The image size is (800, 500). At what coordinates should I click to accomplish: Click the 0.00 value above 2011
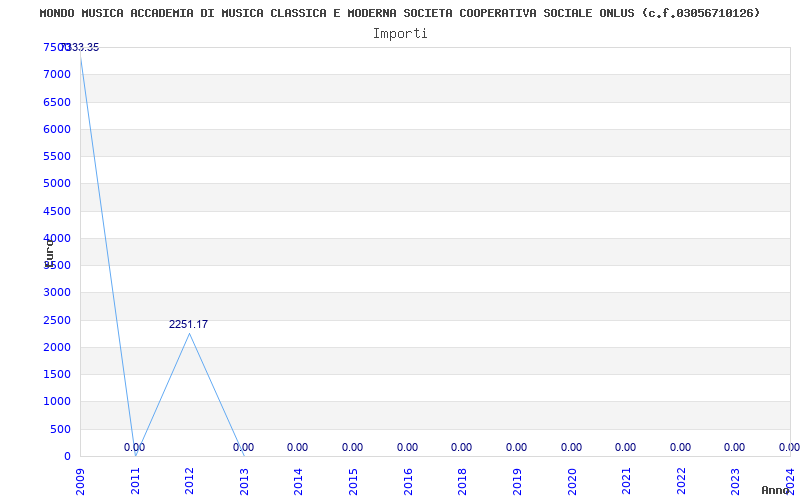[134, 447]
